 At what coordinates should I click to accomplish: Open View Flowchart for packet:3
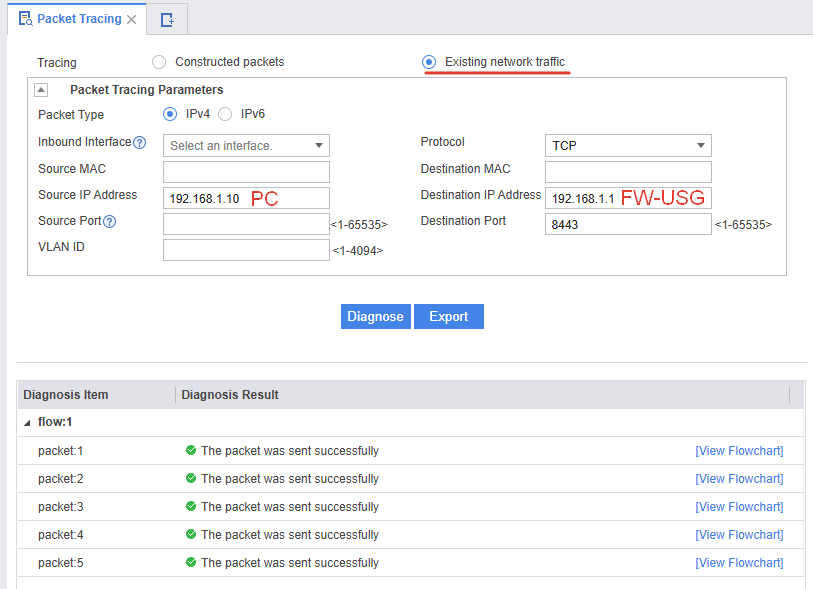pos(739,507)
